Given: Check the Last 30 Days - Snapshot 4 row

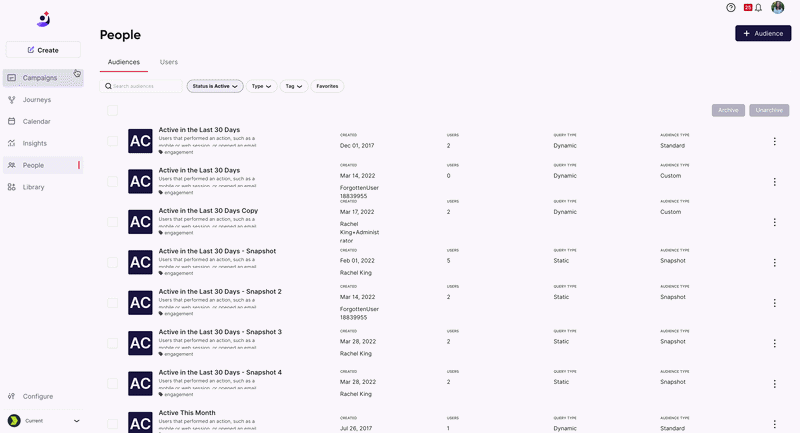Looking at the screenshot, I should tap(113, 384).
